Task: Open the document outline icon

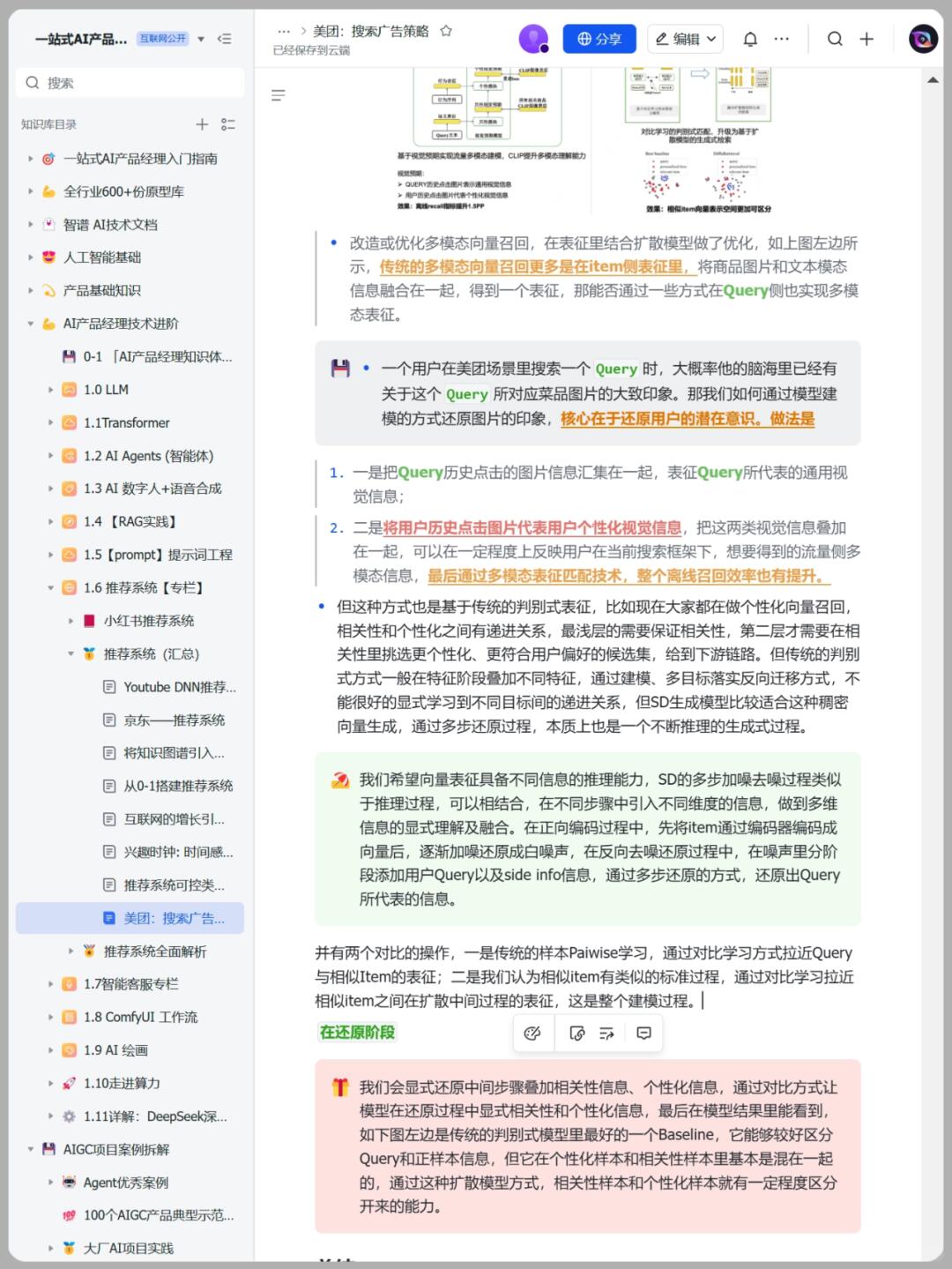Action: point(279,95)
